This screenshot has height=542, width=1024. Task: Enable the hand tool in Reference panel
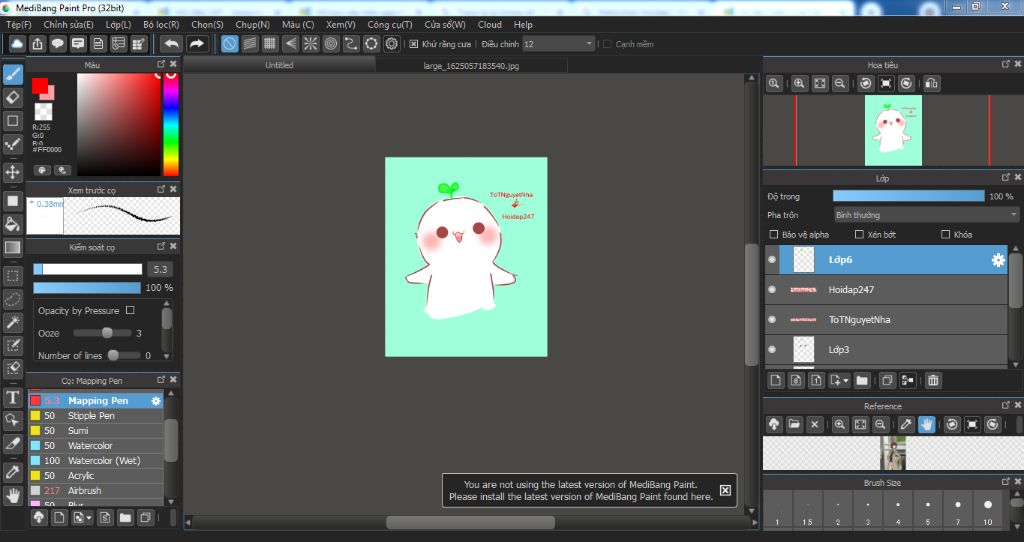(927, 424)
